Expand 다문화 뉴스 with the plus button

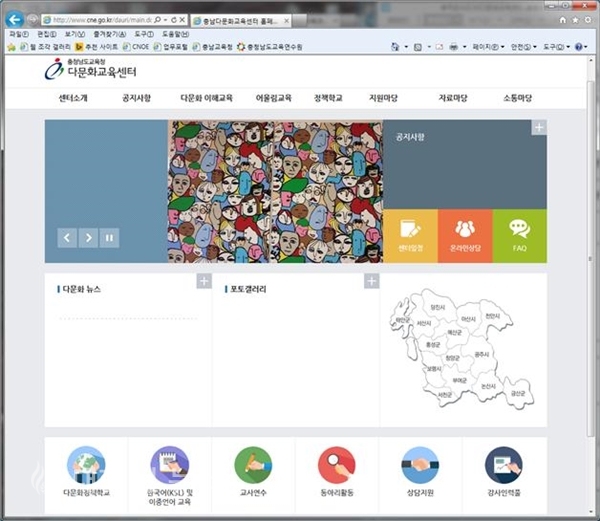point(204,281)
